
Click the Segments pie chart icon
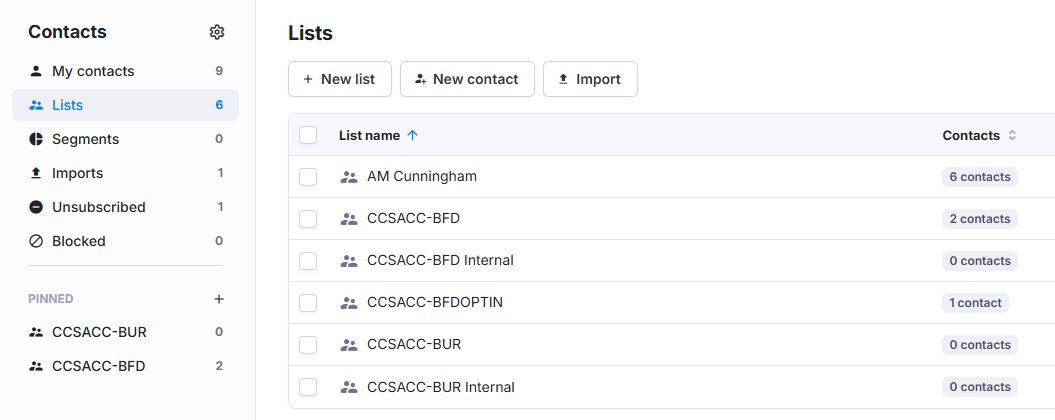tap(36, 139)
